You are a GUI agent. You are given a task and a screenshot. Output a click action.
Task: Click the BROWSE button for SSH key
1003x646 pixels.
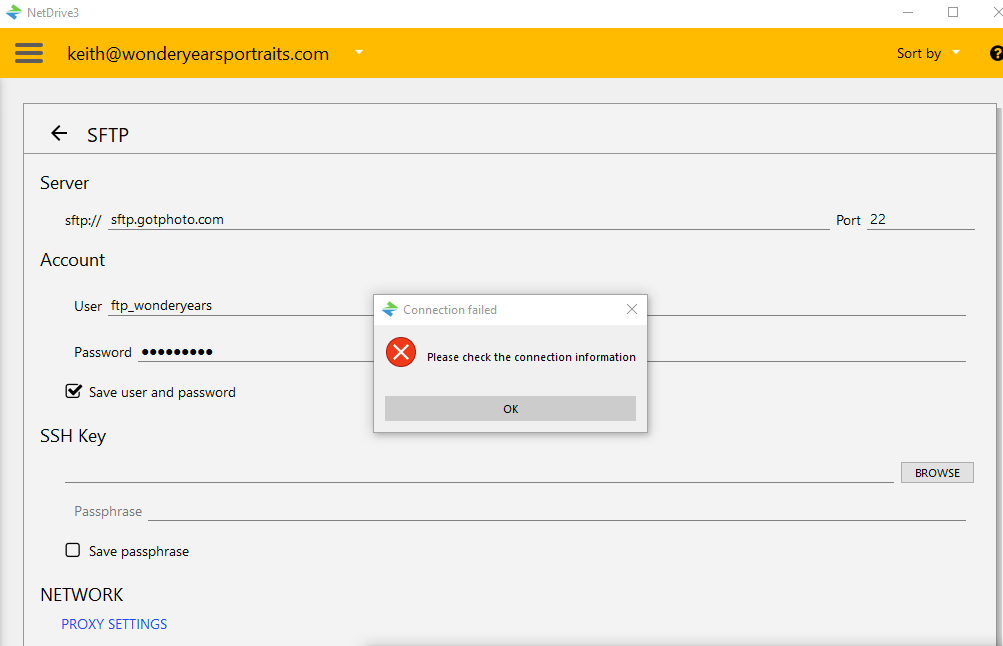pos(937,473)
